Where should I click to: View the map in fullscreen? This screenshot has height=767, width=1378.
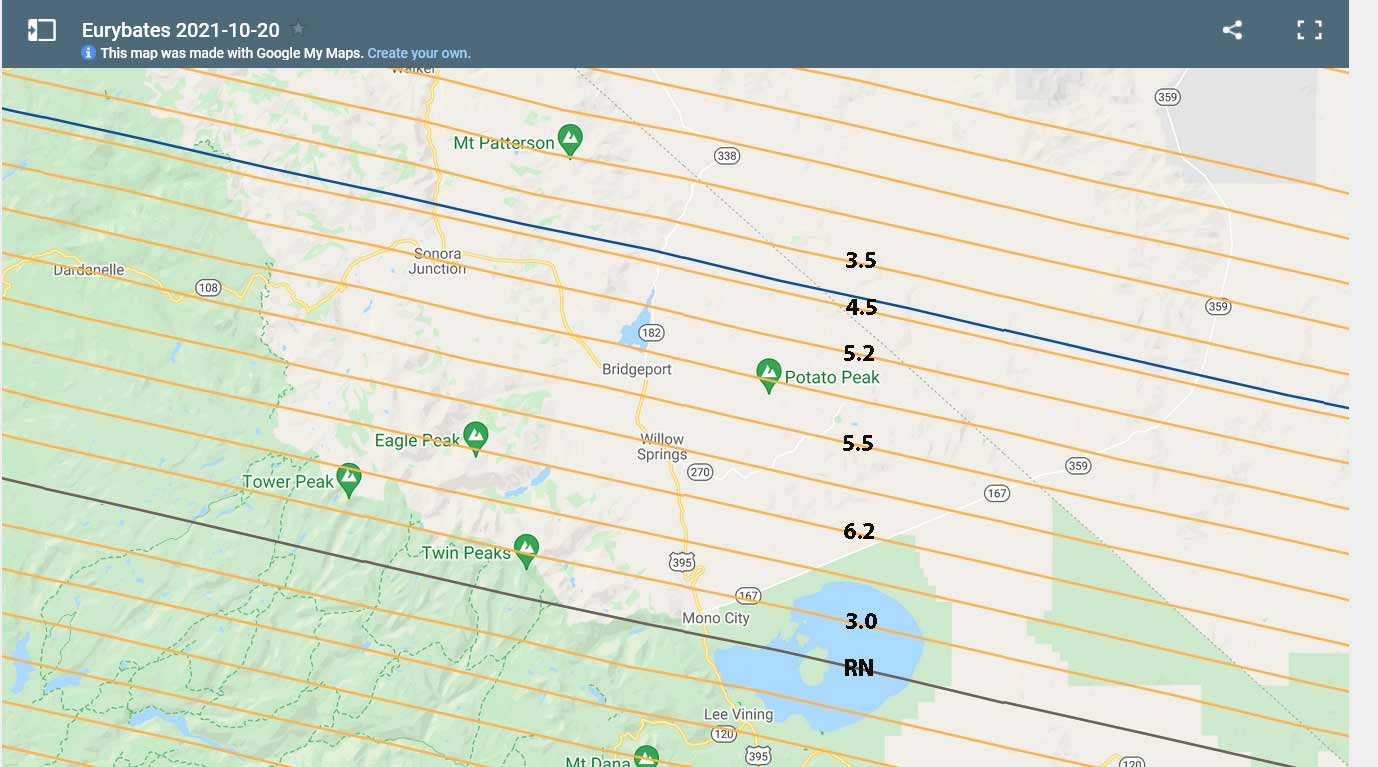(1309, 30)
